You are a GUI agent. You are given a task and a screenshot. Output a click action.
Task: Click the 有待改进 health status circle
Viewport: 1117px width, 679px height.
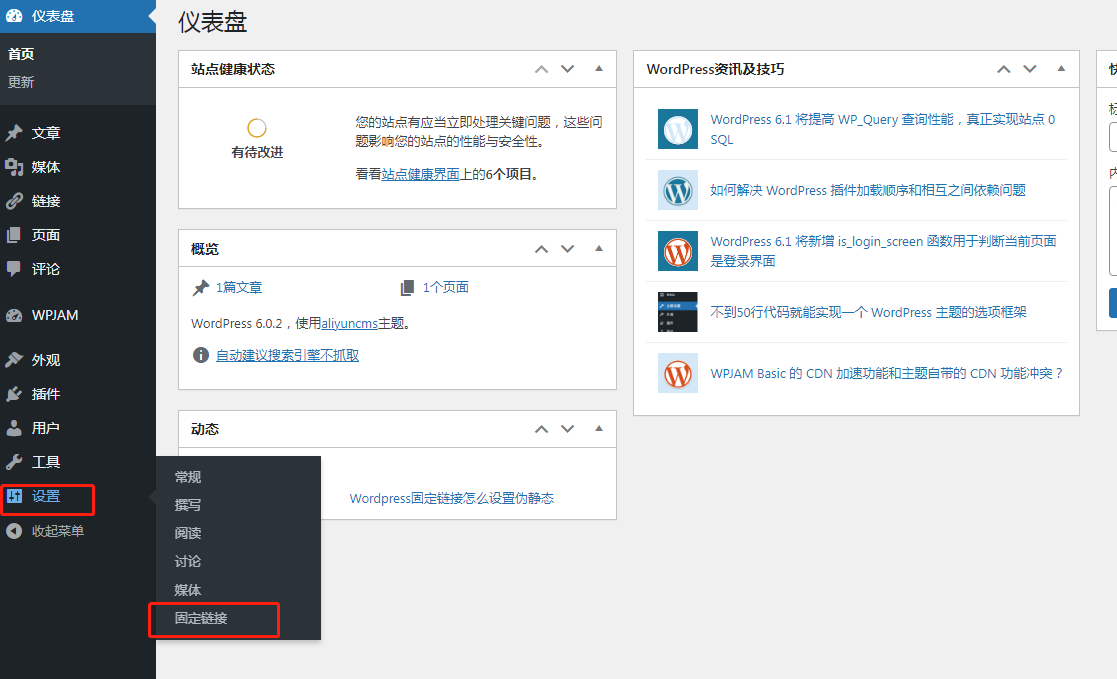tap(256, 128)
